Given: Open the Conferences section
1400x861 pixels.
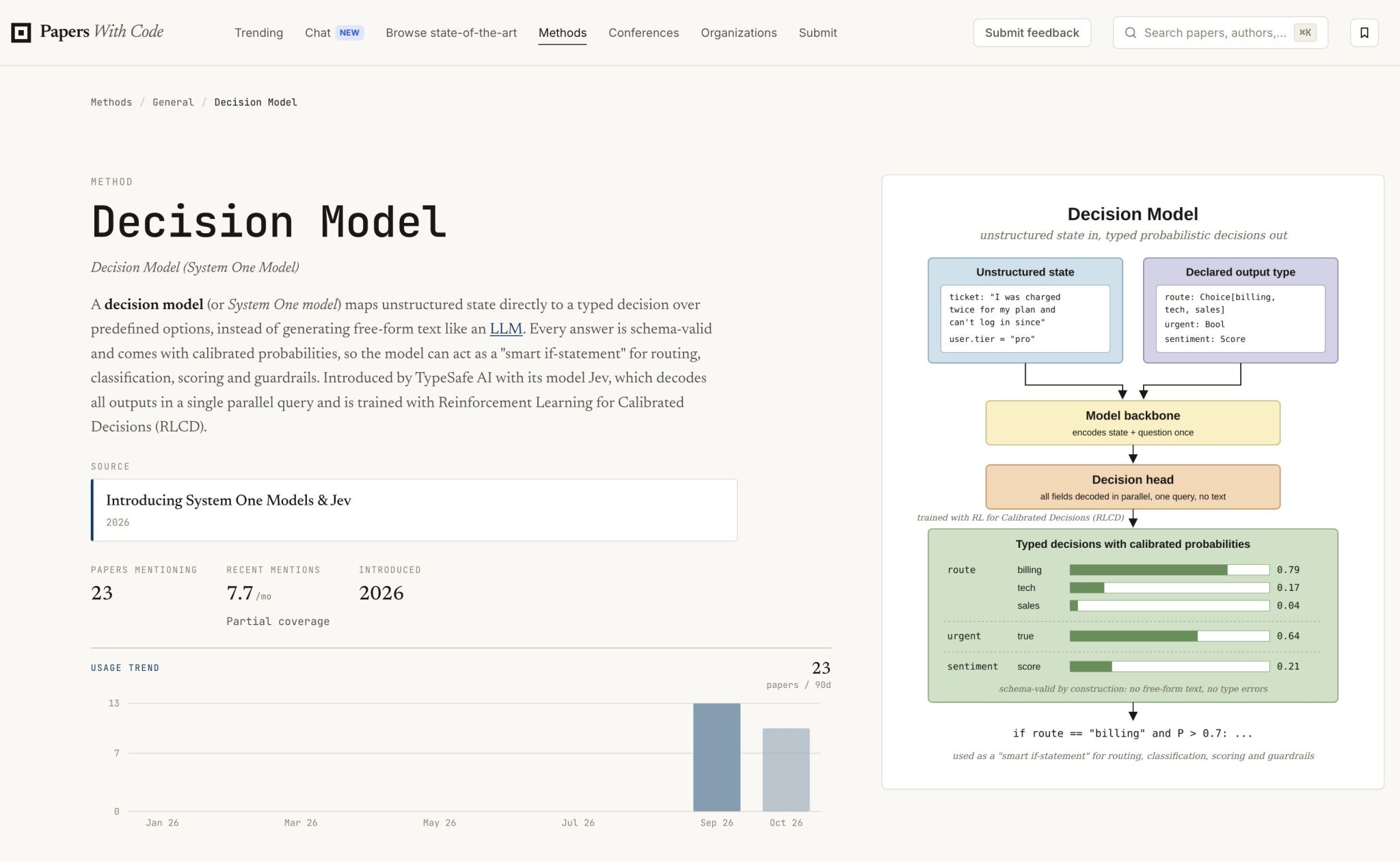Looking at the screenshot, I should point(643,33).
